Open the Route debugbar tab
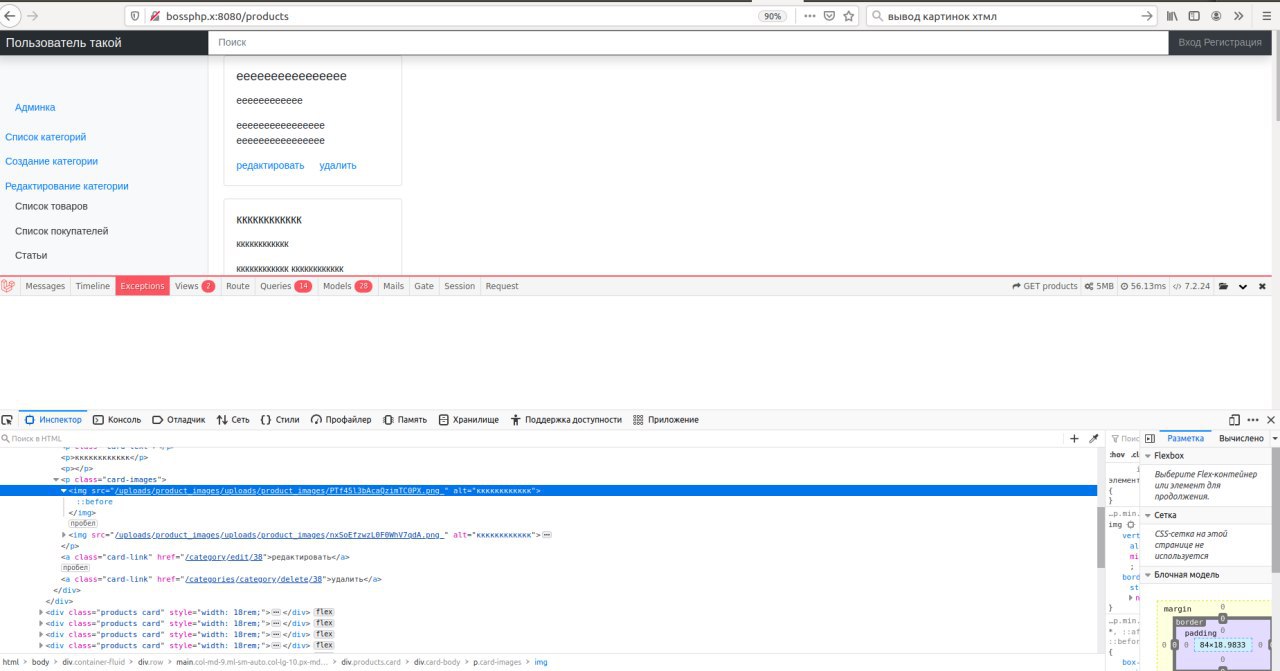 [x=237, y=286]
